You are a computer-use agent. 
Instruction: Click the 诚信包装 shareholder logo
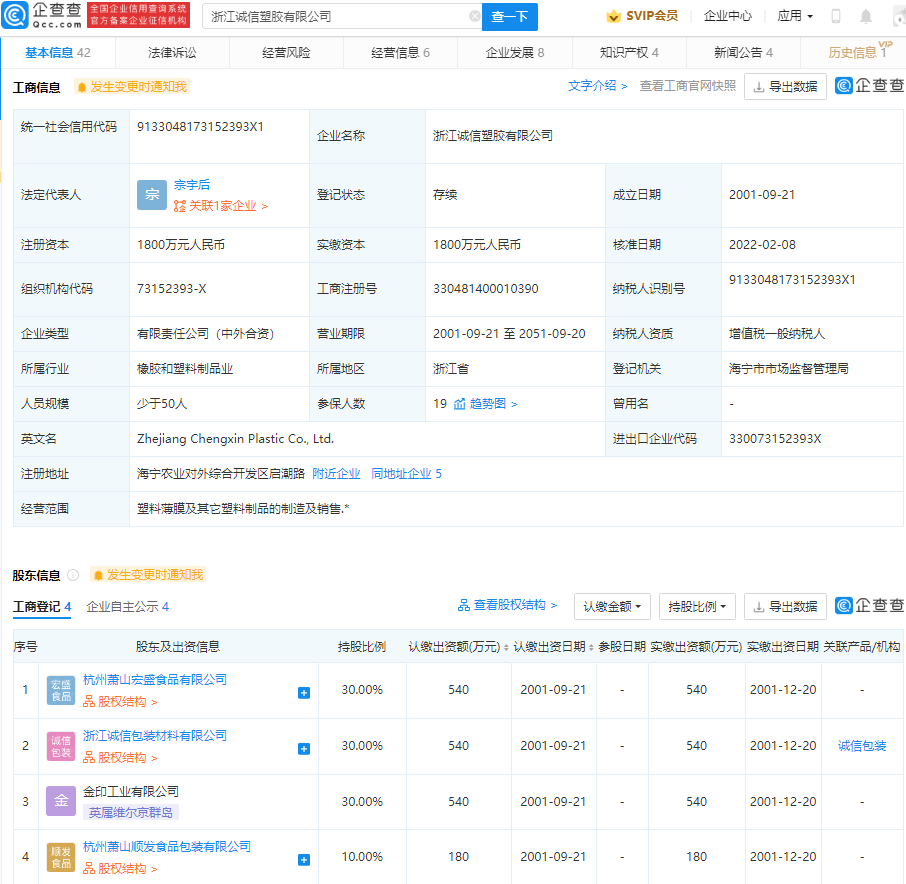61,746
